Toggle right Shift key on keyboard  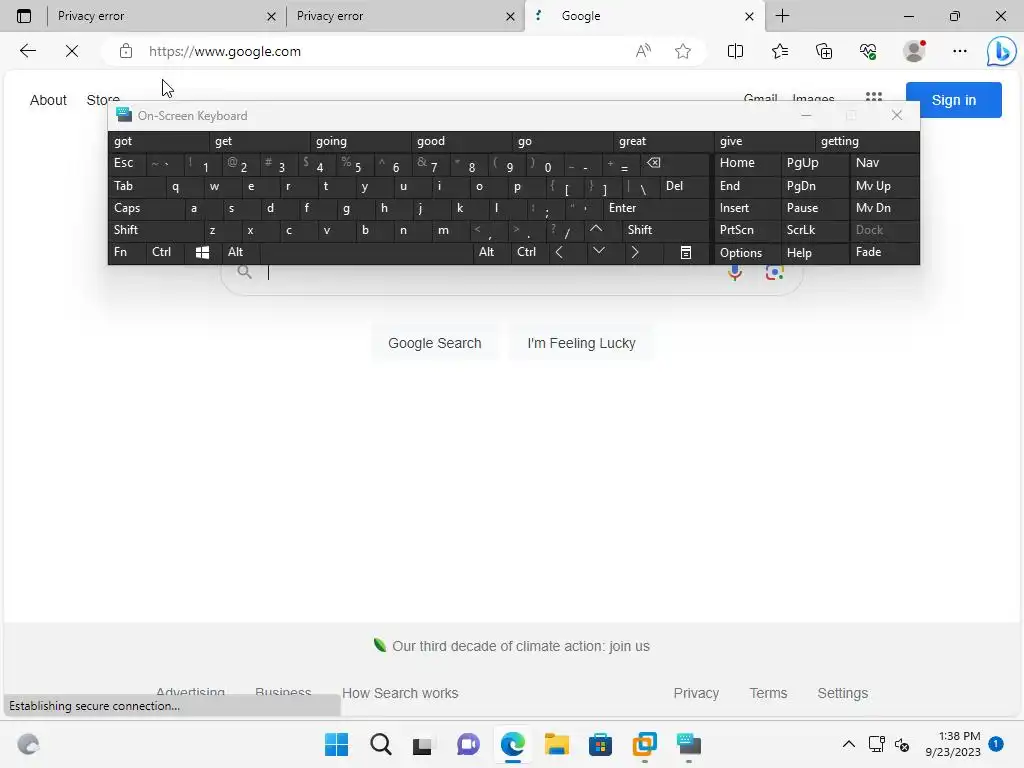[665, 230]
